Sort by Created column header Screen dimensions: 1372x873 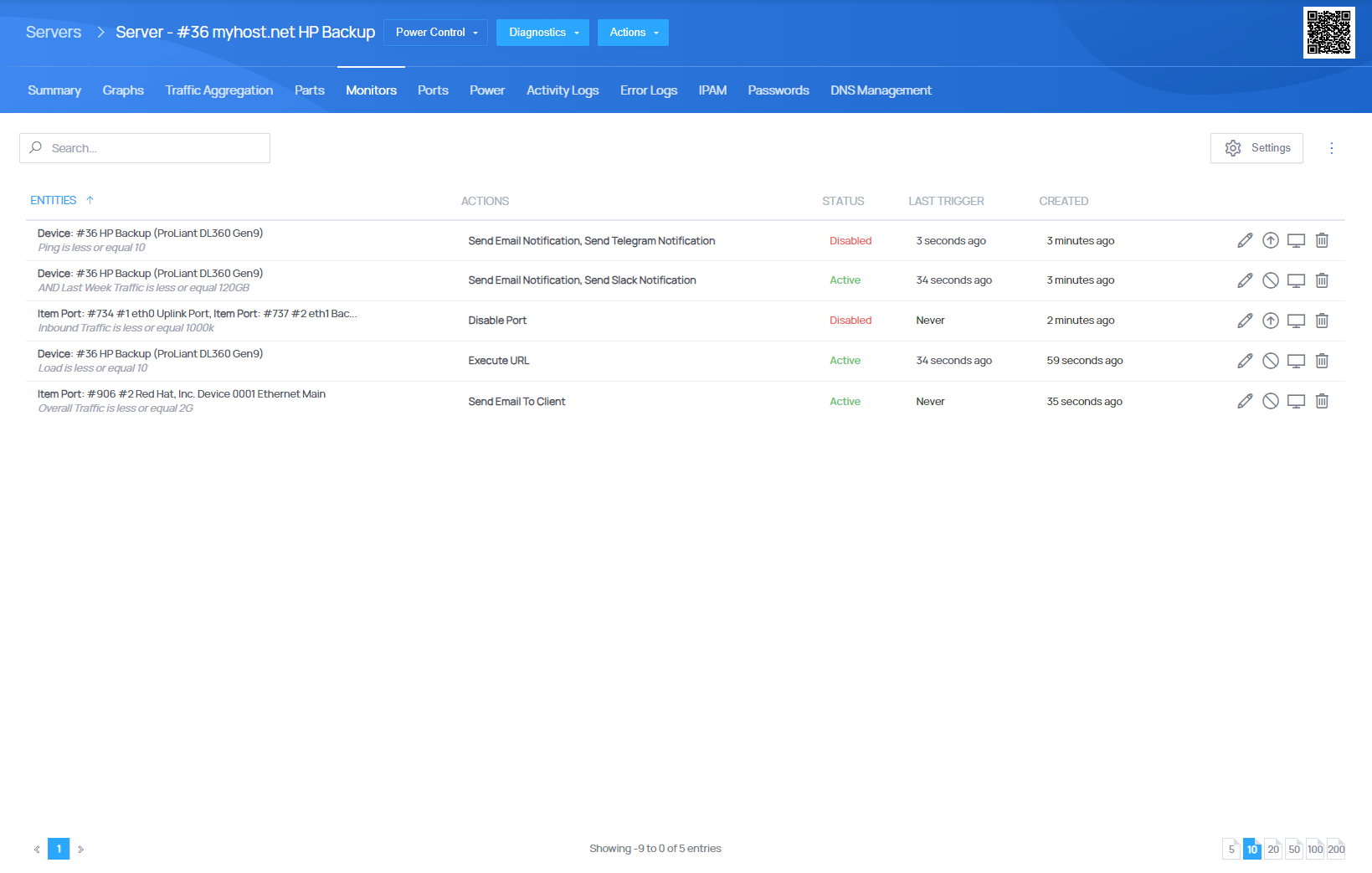pos(1064,201)
